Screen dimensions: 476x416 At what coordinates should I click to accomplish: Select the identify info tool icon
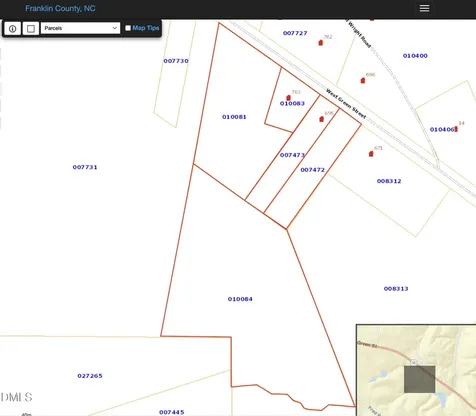(13, 29)
